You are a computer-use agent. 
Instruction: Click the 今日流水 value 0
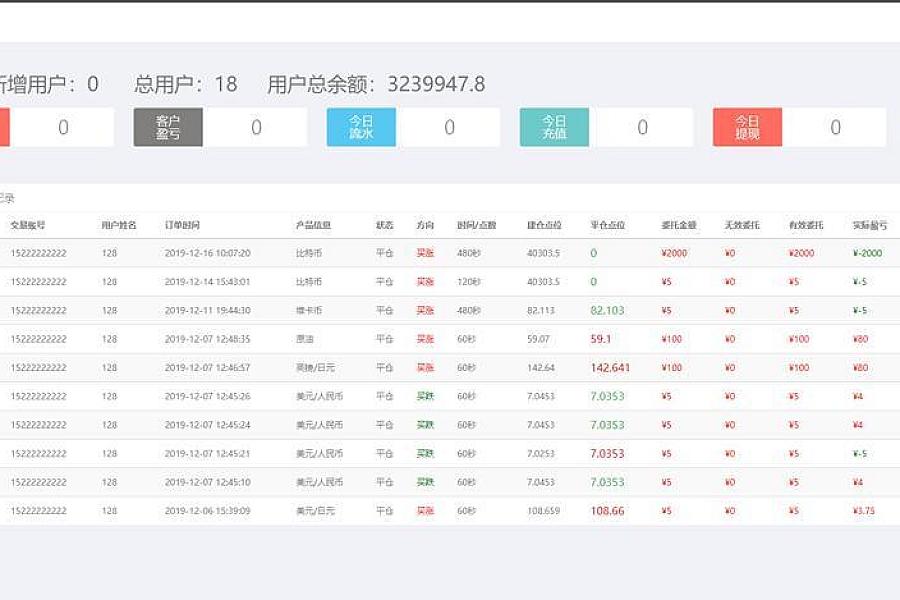[x=449, y=127]
